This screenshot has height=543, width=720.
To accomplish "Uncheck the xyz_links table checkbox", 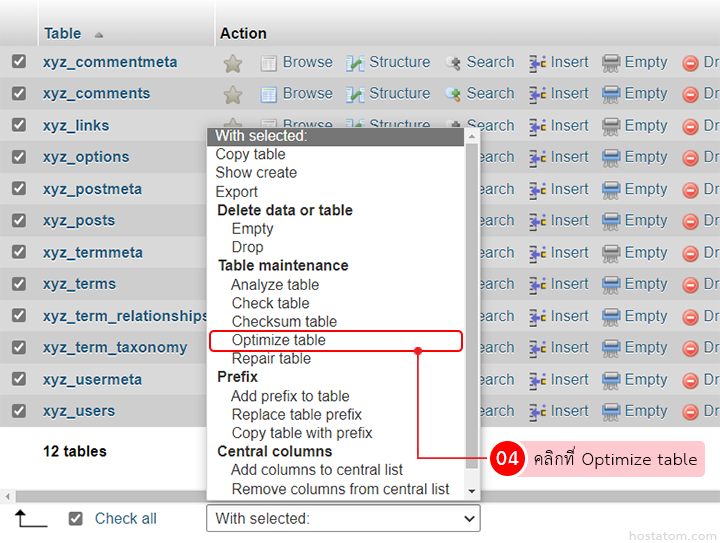I will coord(19,126).
